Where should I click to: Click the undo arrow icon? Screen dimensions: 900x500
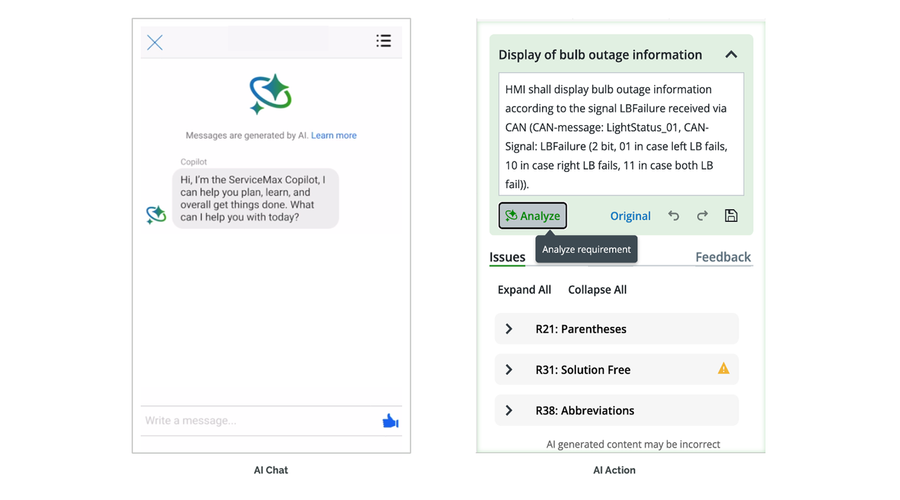(674, 216)
